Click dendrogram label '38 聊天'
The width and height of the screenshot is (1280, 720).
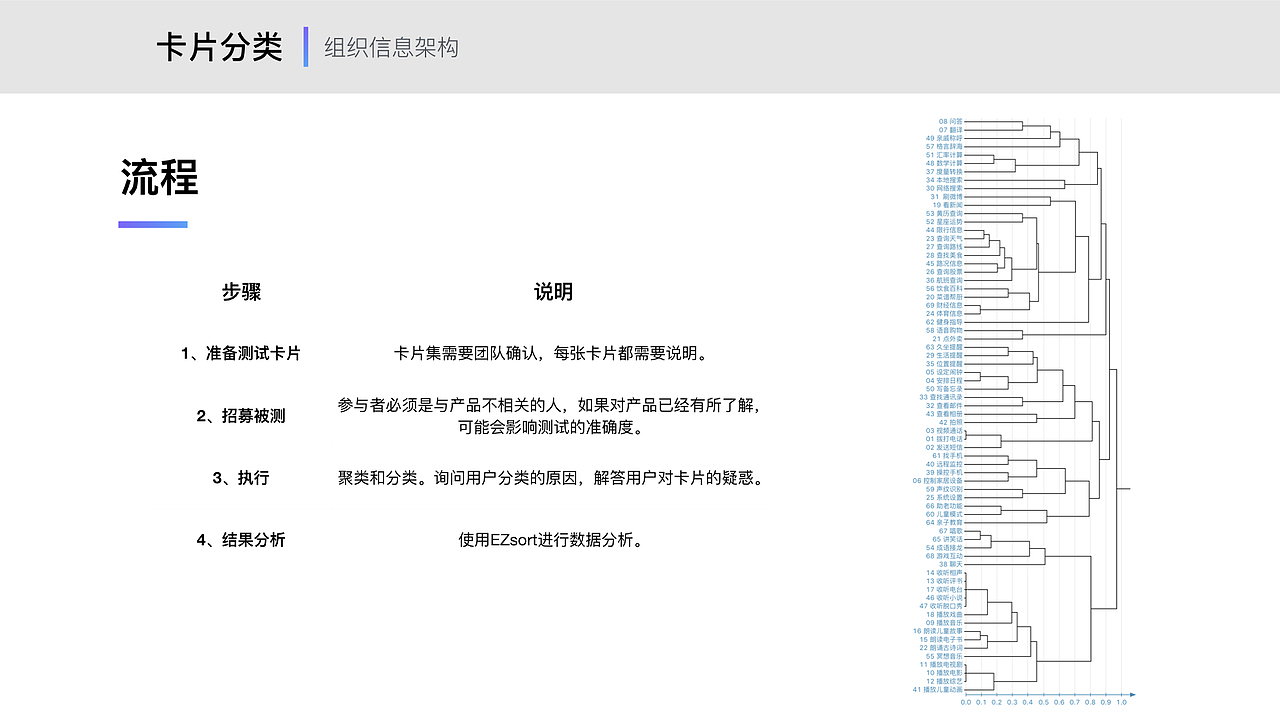tap(951, 564)
